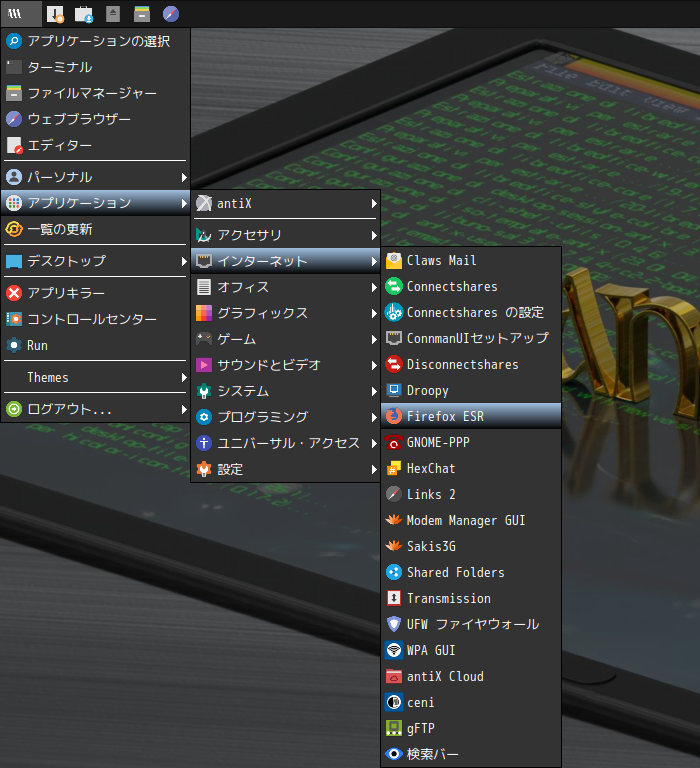Click the WPA GUI wifi icon
Image resolution: width=700 pixels, height=768 pixels.
tap(394, 650)
